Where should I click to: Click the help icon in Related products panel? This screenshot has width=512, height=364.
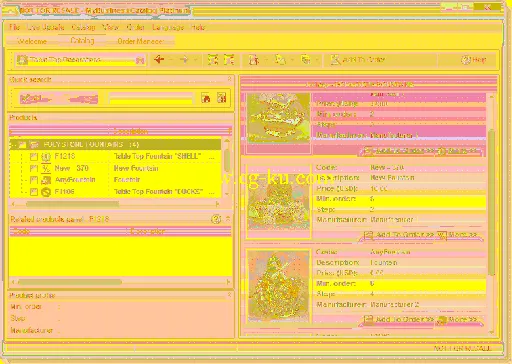216,219
